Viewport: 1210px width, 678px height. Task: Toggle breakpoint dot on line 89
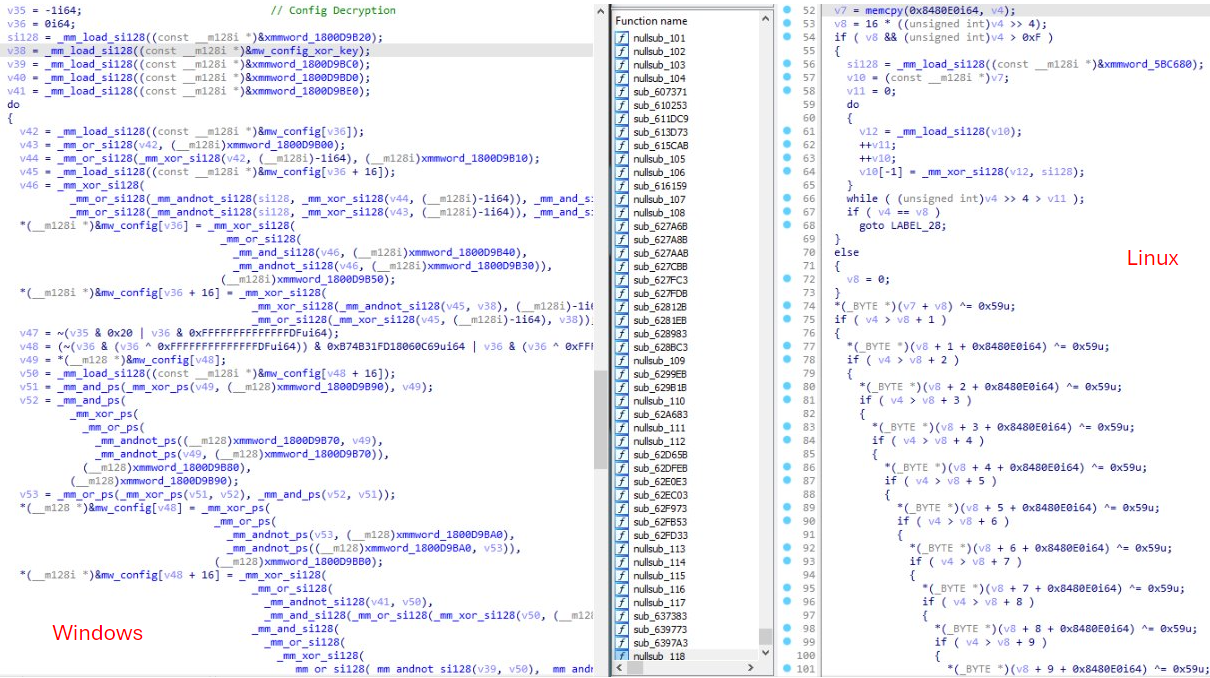click(x=787, y=508)
